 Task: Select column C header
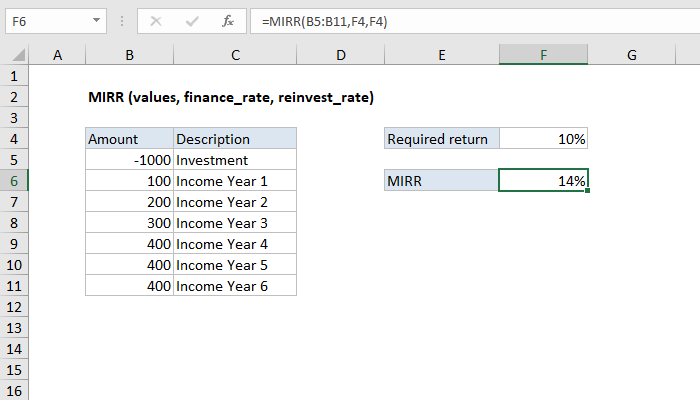pos(235,55)
